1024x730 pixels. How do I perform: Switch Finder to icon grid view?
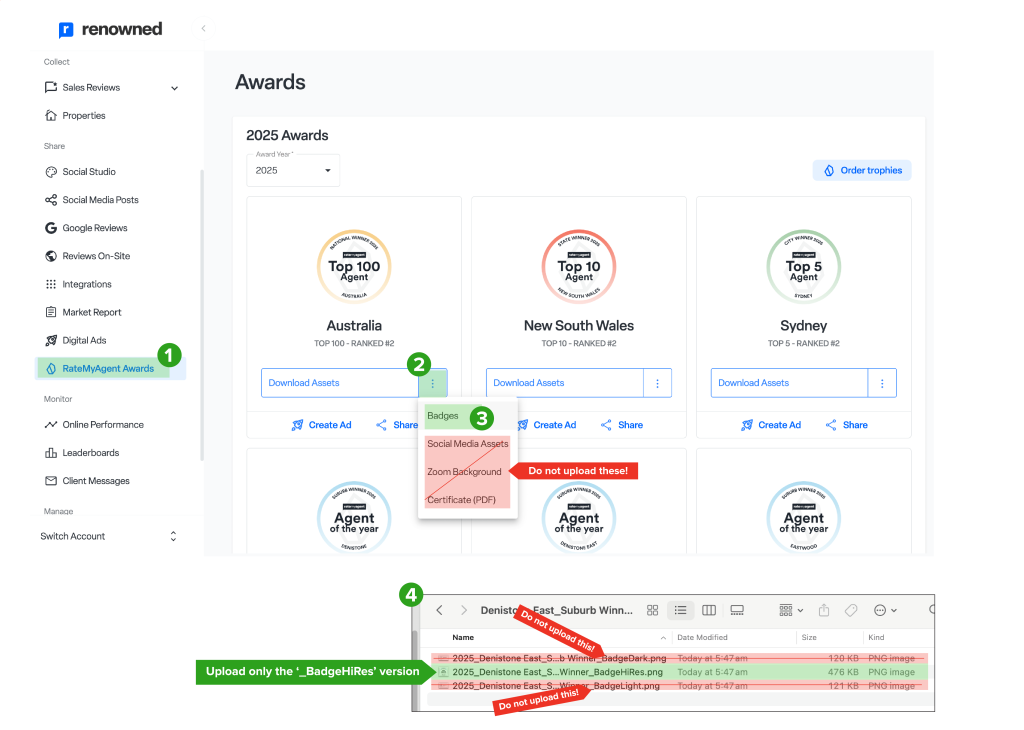(x=652, y=610)
